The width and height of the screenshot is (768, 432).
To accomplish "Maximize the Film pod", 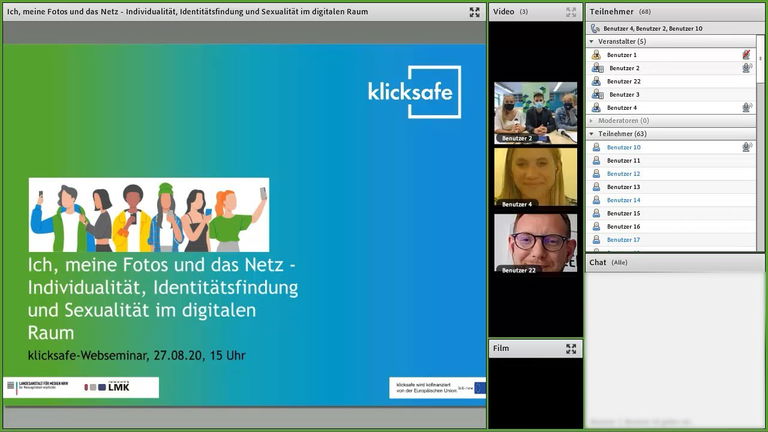I will click(x=571, y=349).
